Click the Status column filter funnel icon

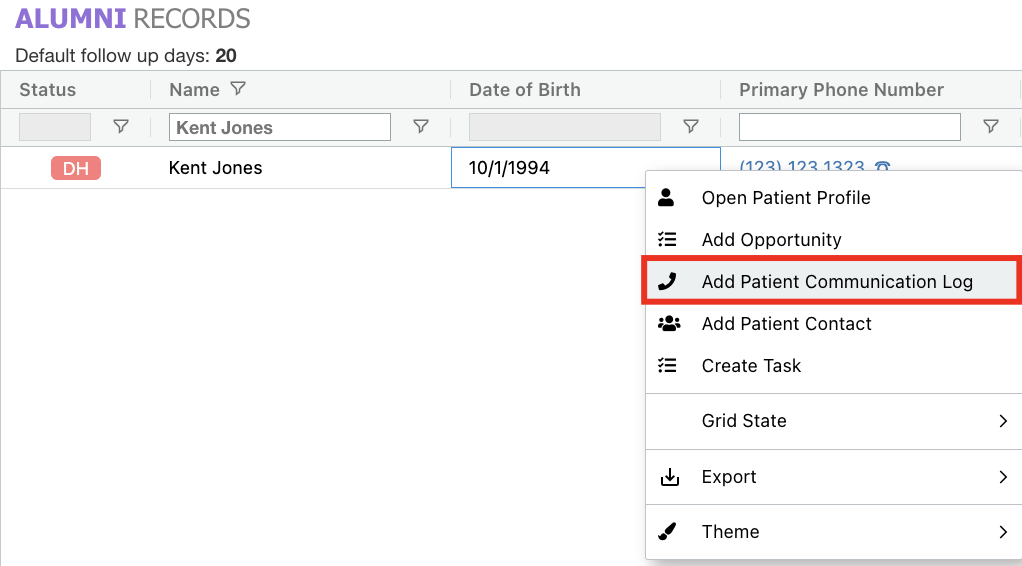pyautogui.click(x=121, y=127)
